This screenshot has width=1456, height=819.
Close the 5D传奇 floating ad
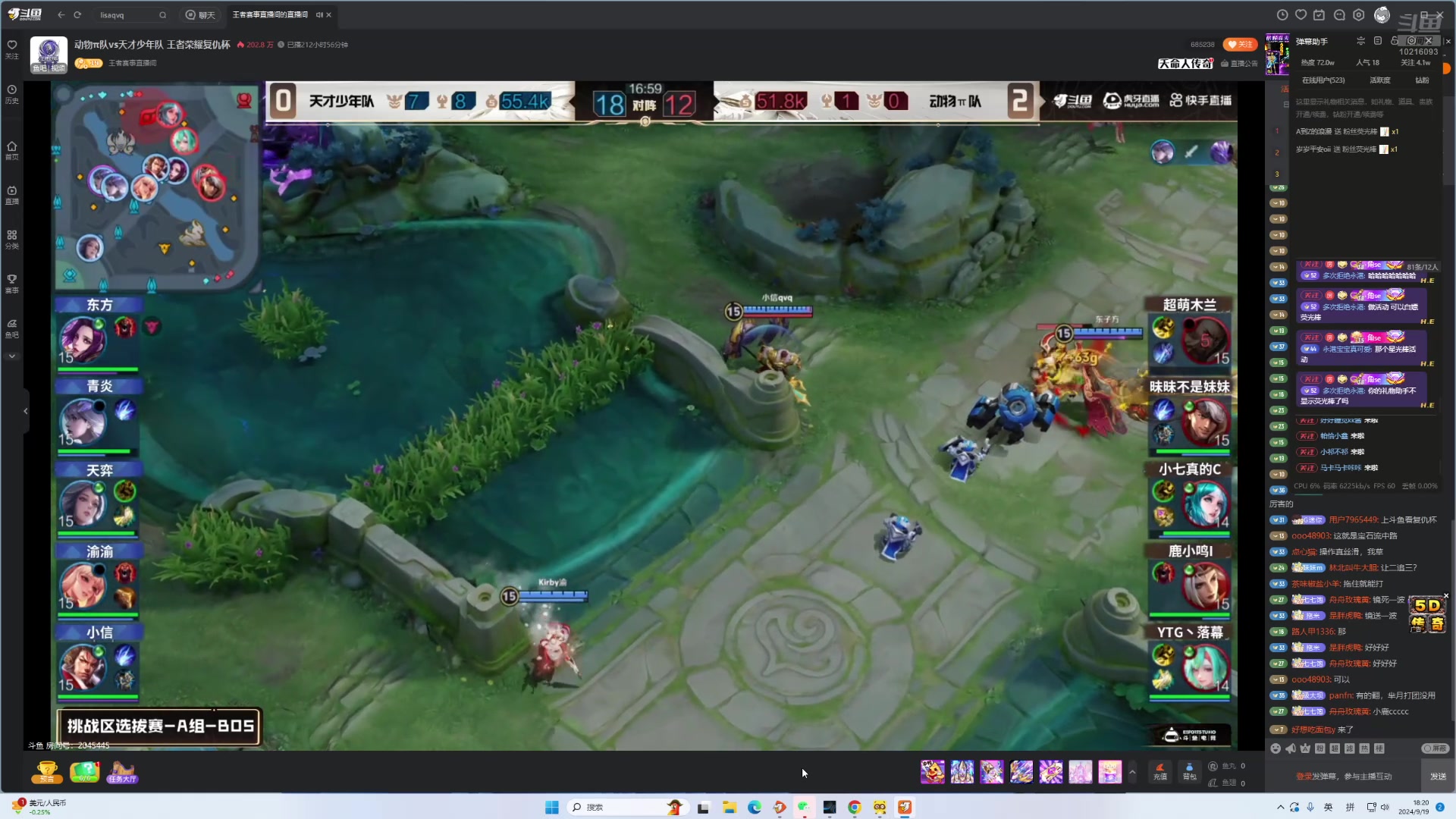pyautogui.click(x=1446, y=596)
